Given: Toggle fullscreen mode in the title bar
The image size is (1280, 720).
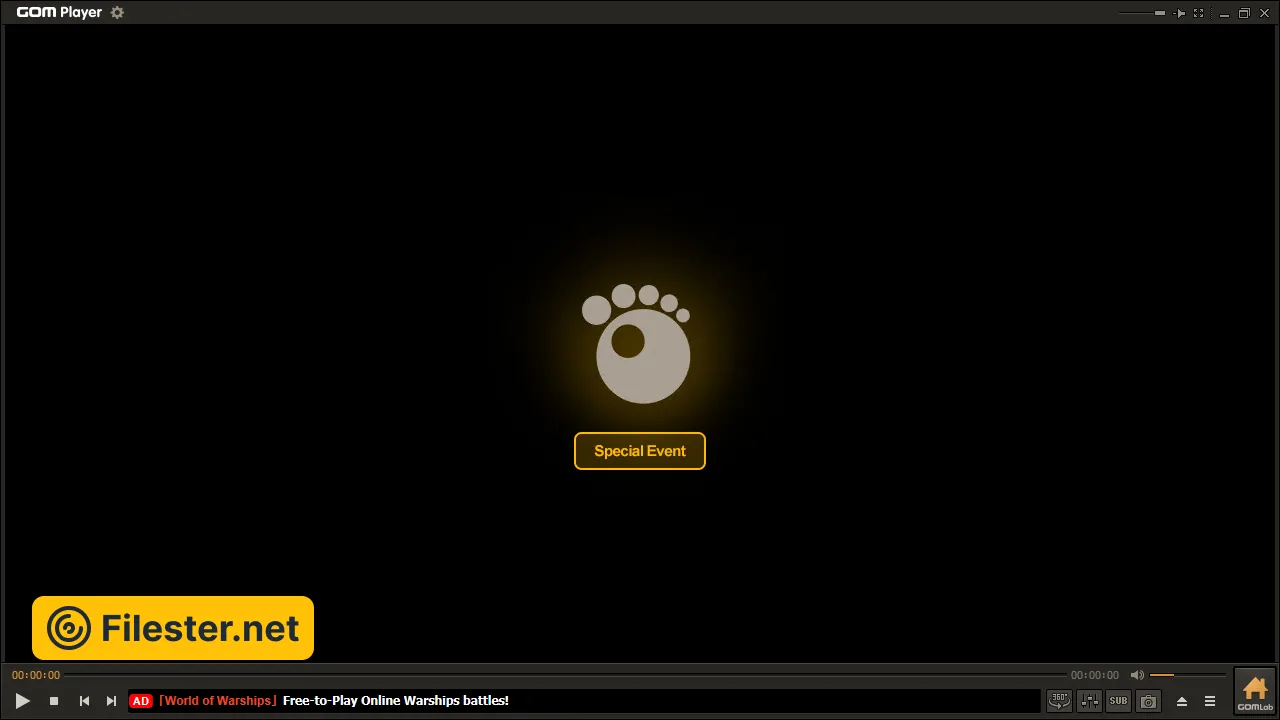Looking at the screenshot, I should (1199, 13).
